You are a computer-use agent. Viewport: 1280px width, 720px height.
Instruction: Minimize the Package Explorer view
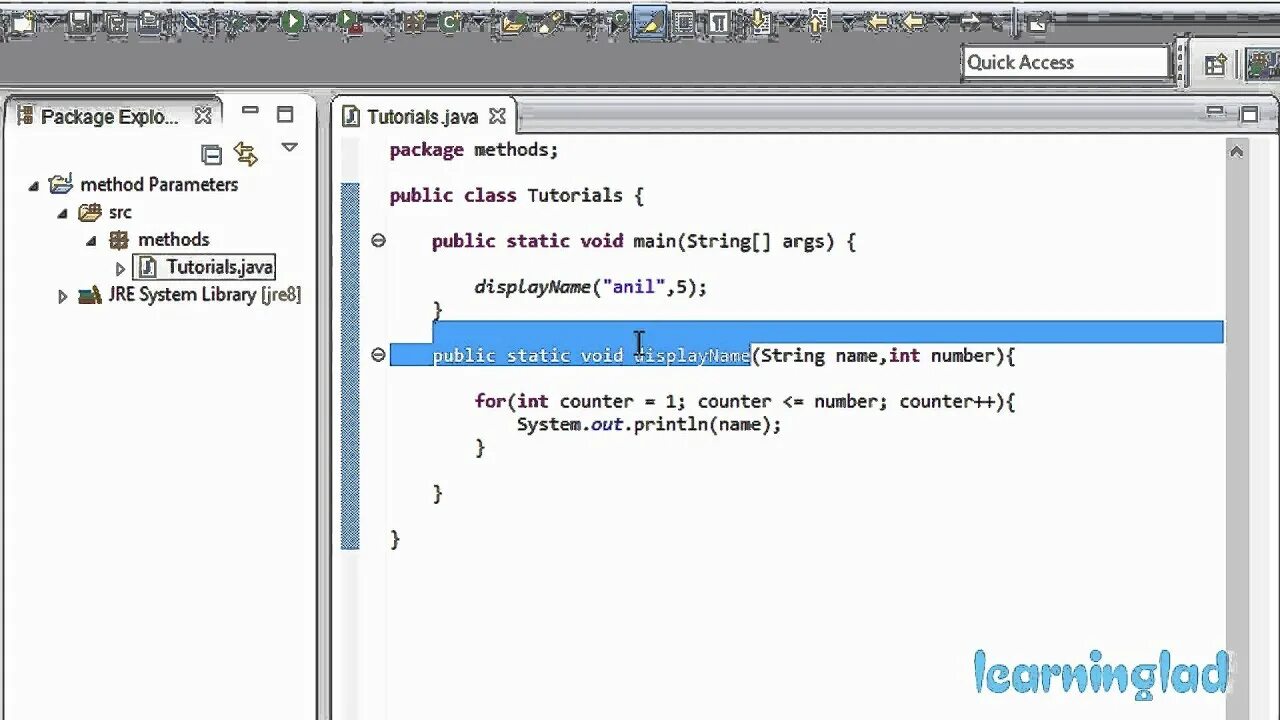[250, 112]
